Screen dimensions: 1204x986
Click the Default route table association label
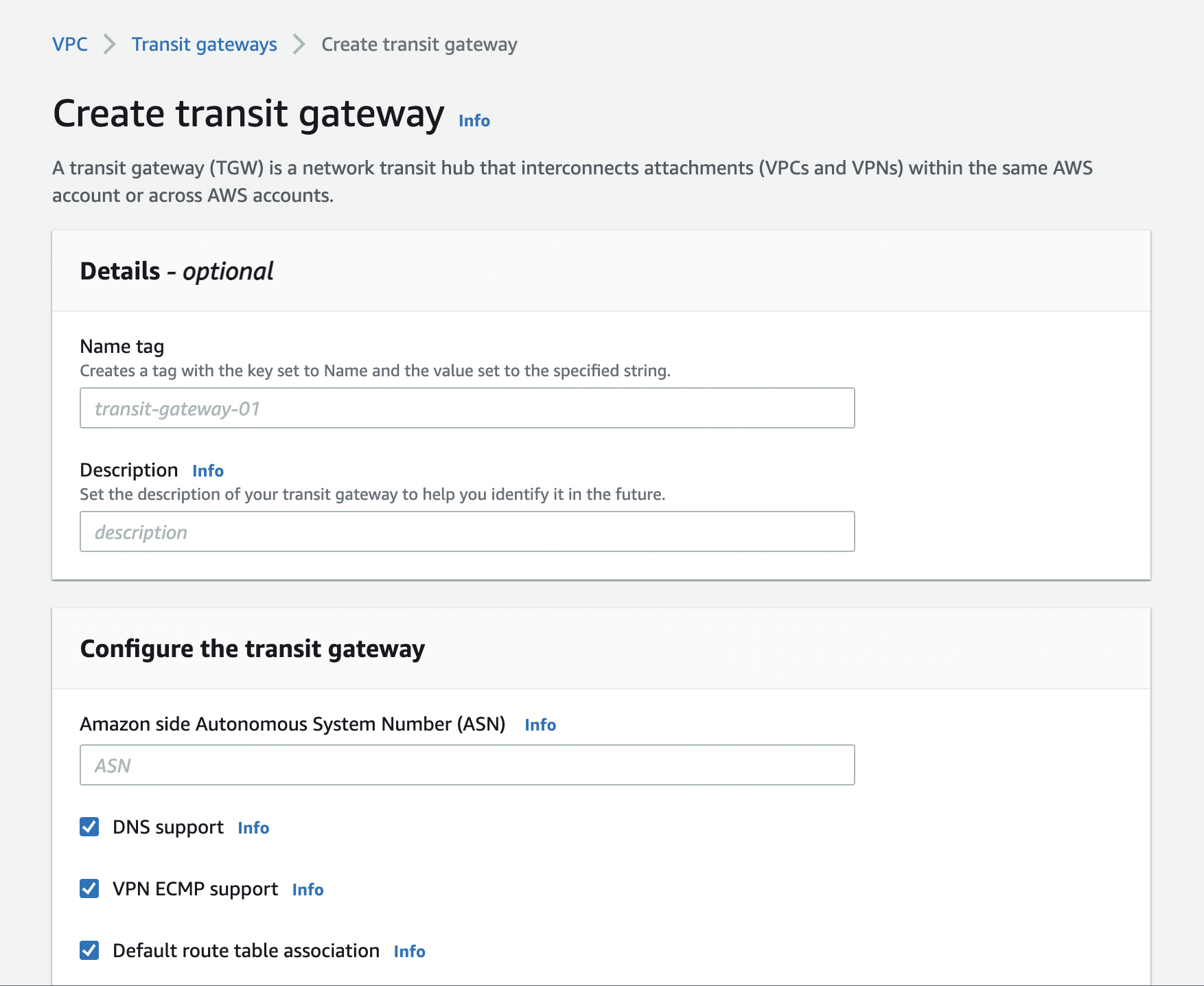(246, 951)
